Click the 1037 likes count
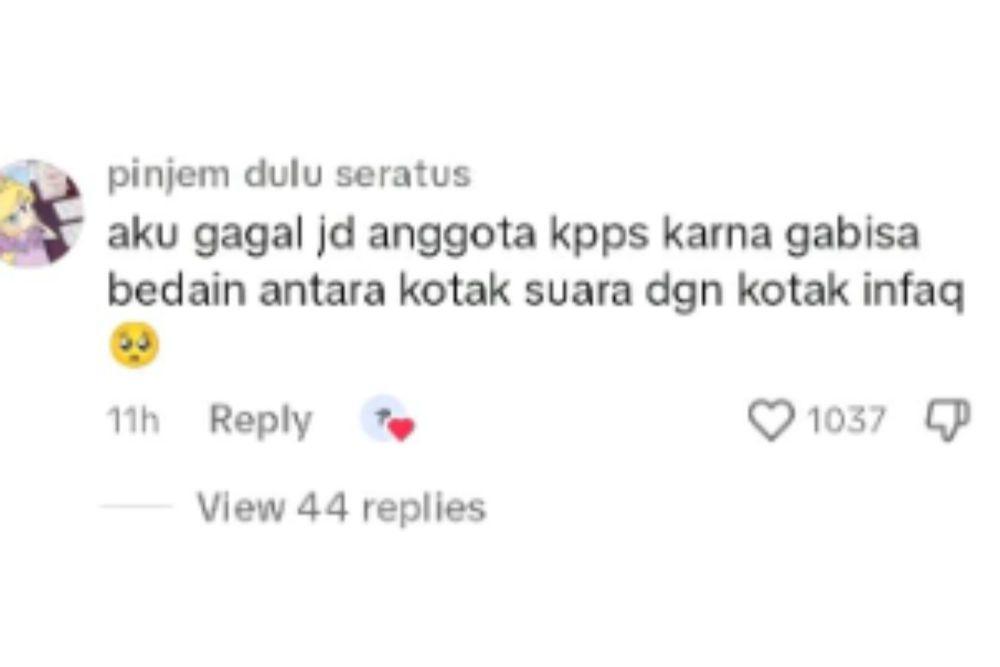1000x667 pixels. coord(847,420)
